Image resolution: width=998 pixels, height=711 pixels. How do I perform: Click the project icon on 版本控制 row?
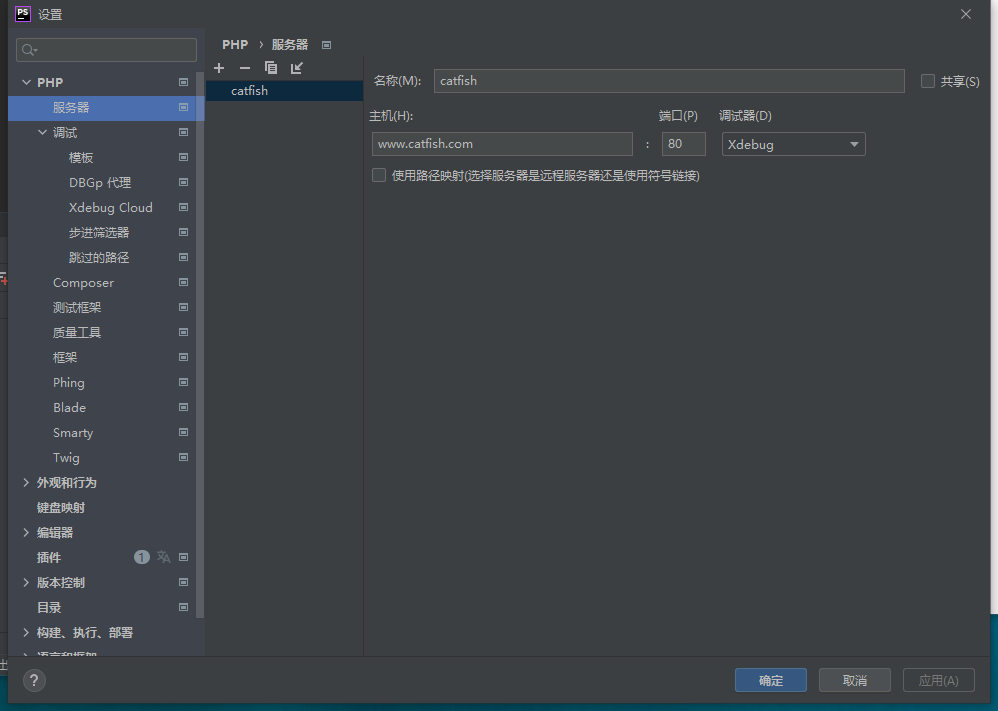[183, 582]
